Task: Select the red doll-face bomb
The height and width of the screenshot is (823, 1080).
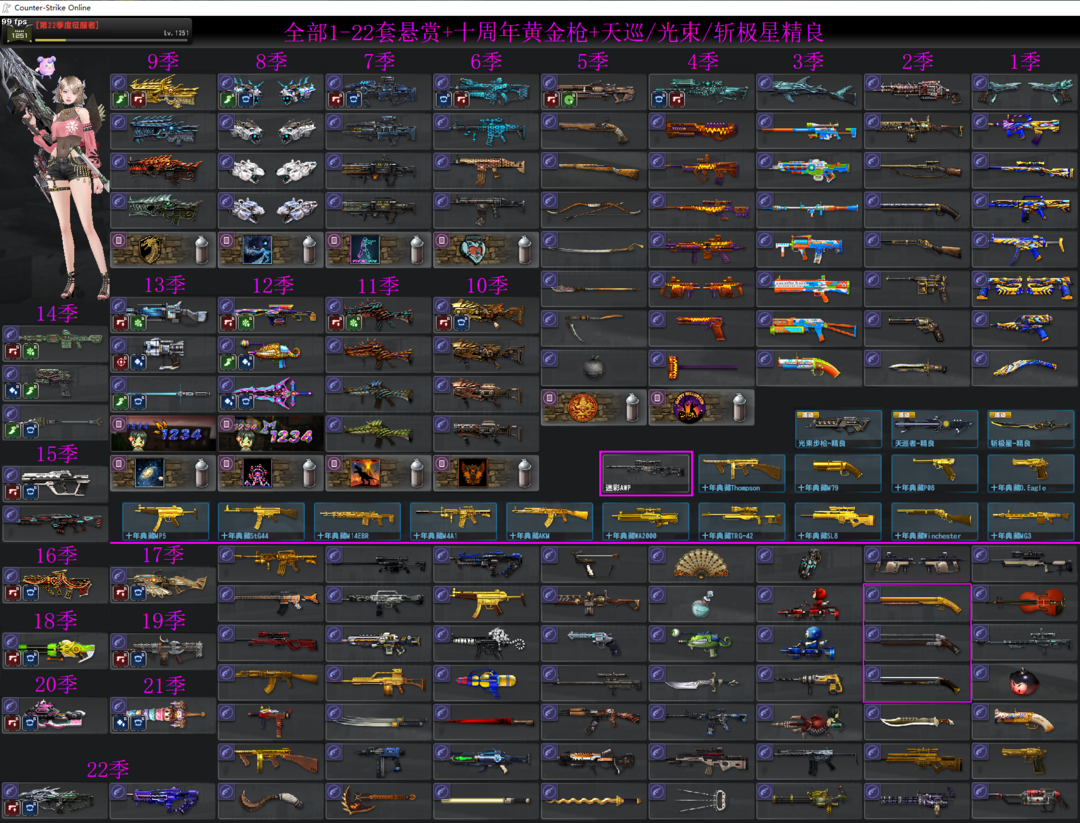Action: (x=1024, y=682)
